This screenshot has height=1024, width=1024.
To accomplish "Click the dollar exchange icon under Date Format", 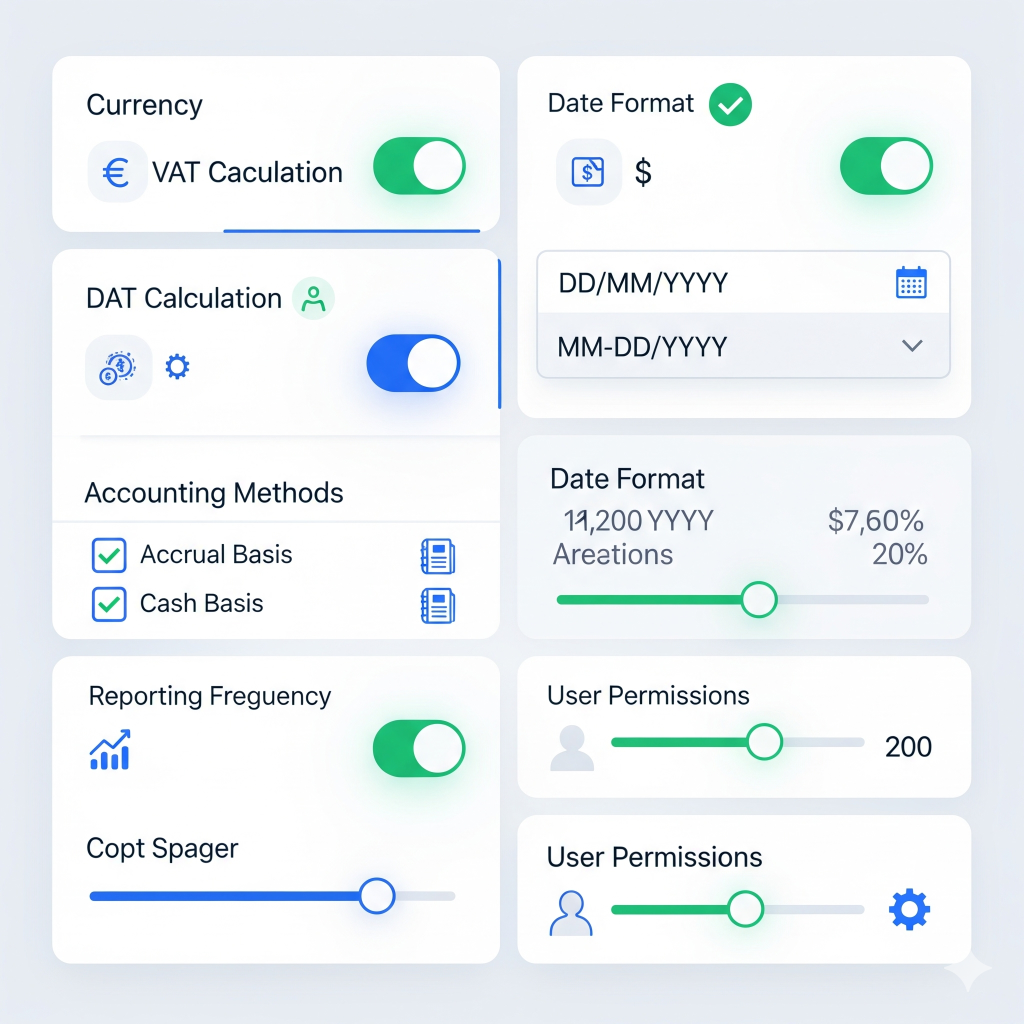I will tap(588, 172).
